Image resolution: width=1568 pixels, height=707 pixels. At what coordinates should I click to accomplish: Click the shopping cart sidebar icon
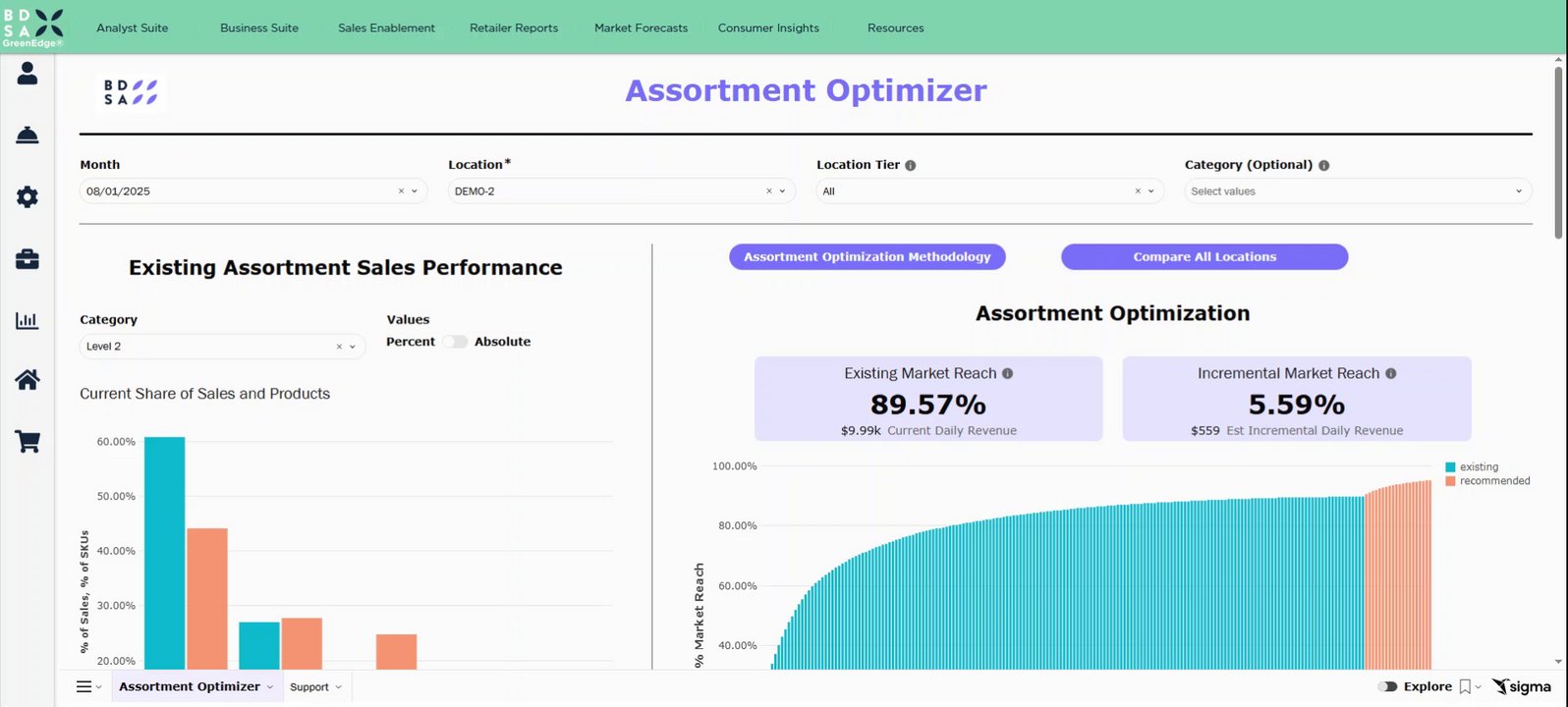[x=28, y=442]
